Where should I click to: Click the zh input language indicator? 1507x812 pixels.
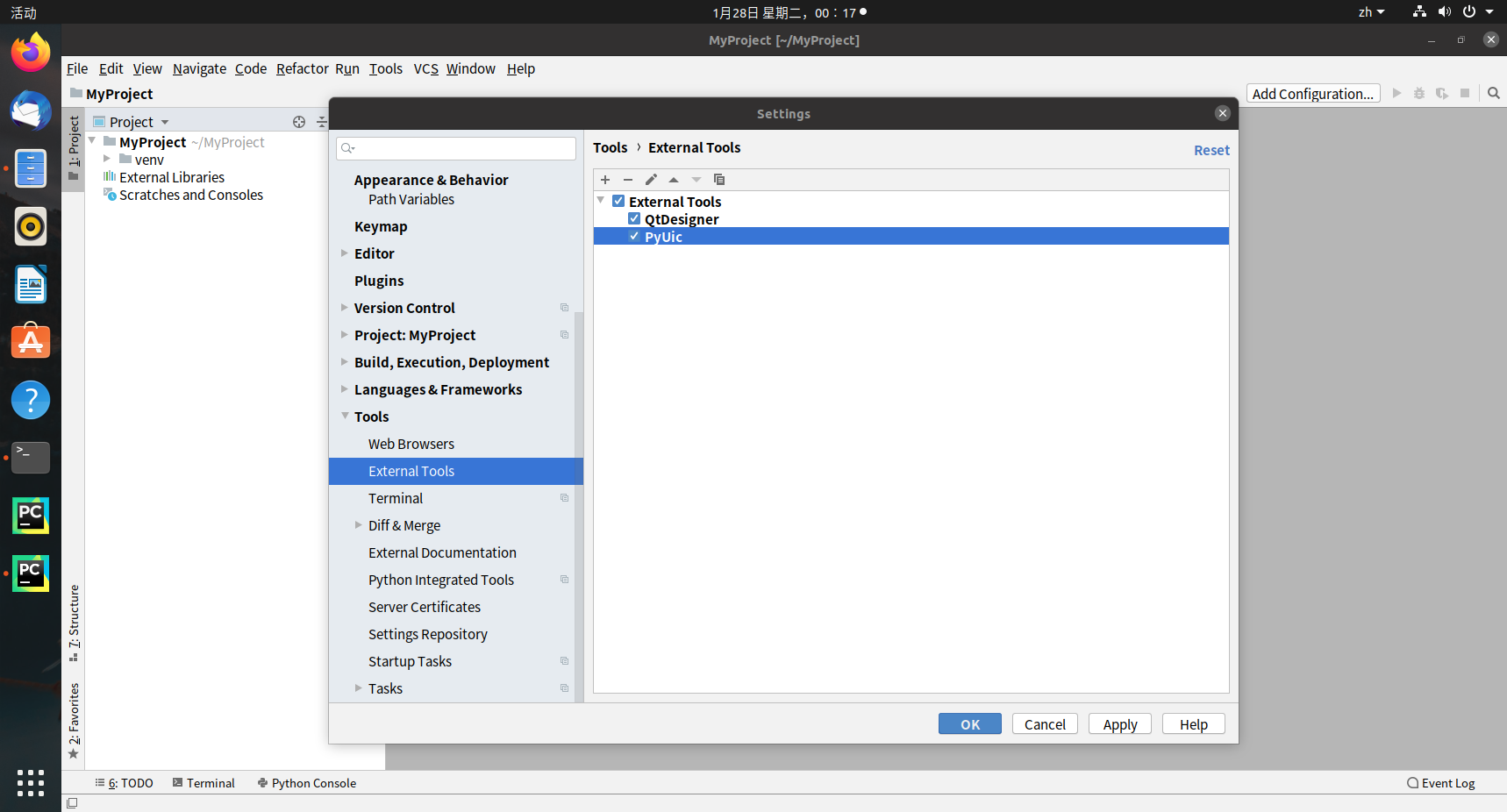pyautogui.click(x=1371, y=12)
